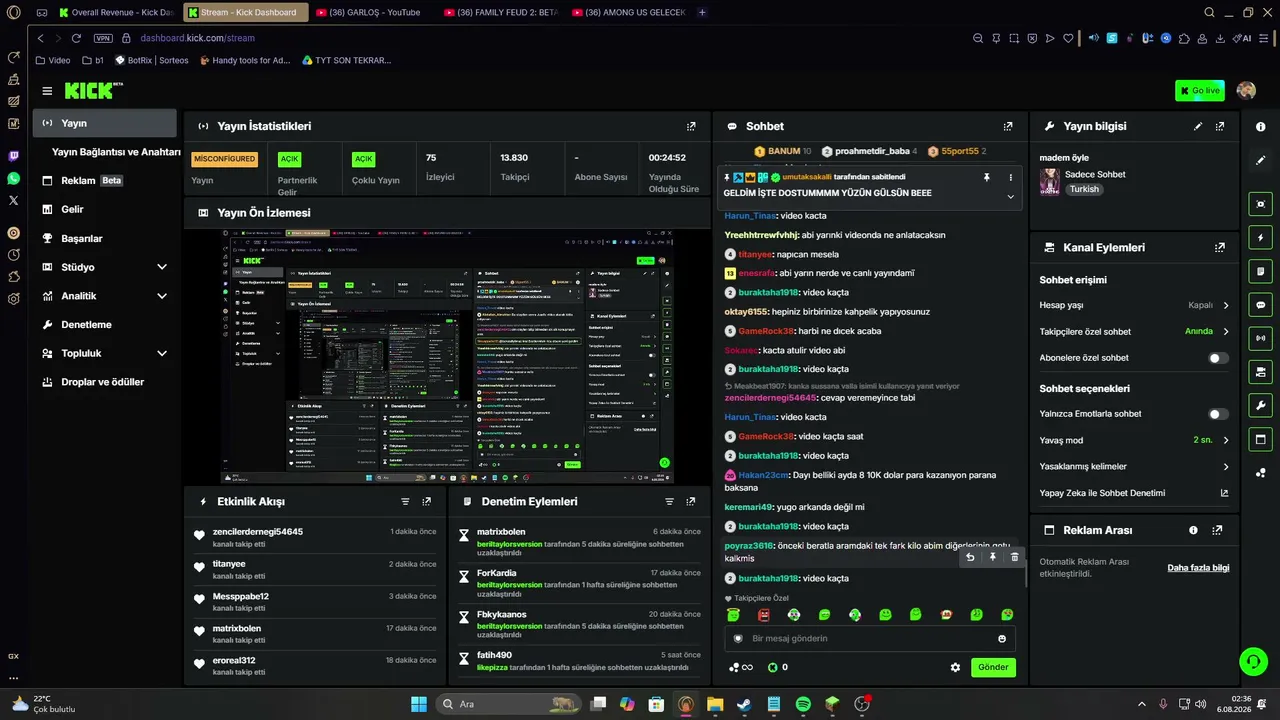The image size is (1280, 720).
Task: Open filter options for Etkinlik Akışı
Action: coord(405,502)
